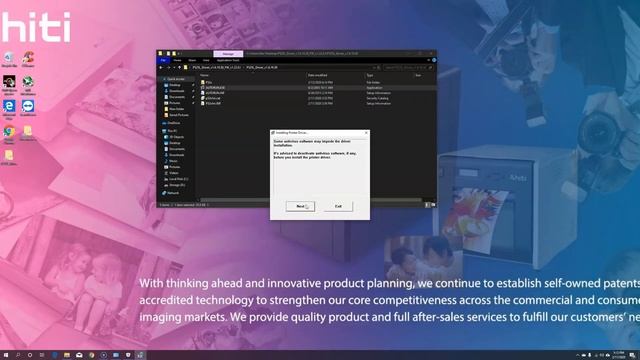Go back using Explorer's back arrow

coord(161,67)
